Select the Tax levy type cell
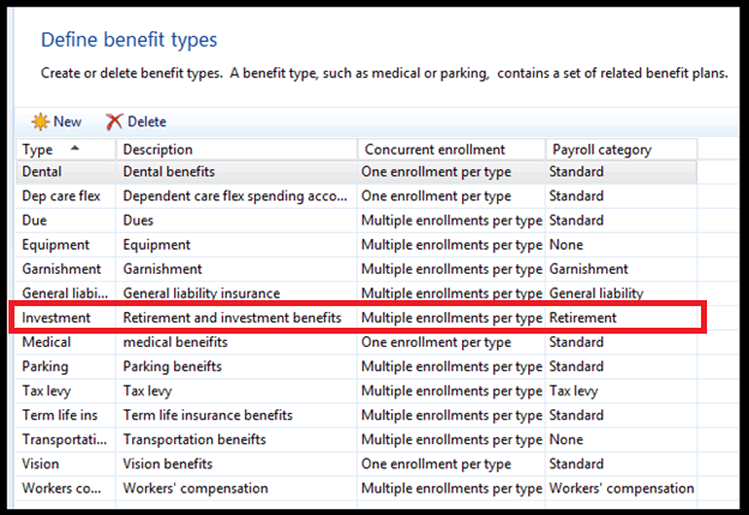749x515 pixels. click(x=66, y=391)
